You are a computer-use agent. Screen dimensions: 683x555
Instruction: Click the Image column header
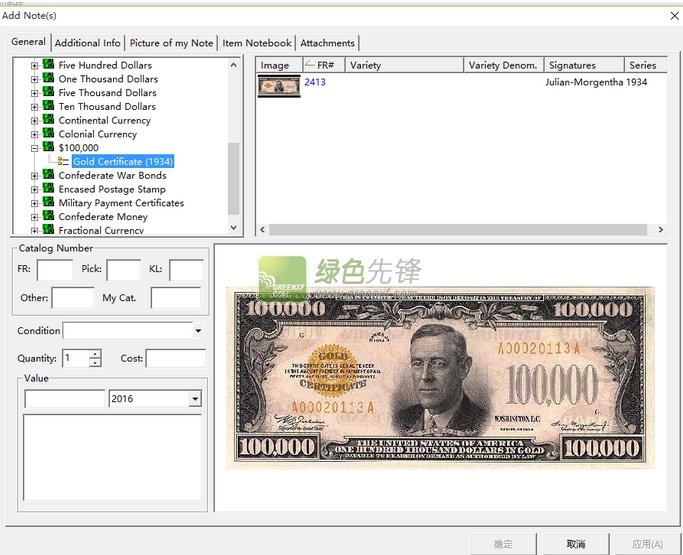coord(279,65)
